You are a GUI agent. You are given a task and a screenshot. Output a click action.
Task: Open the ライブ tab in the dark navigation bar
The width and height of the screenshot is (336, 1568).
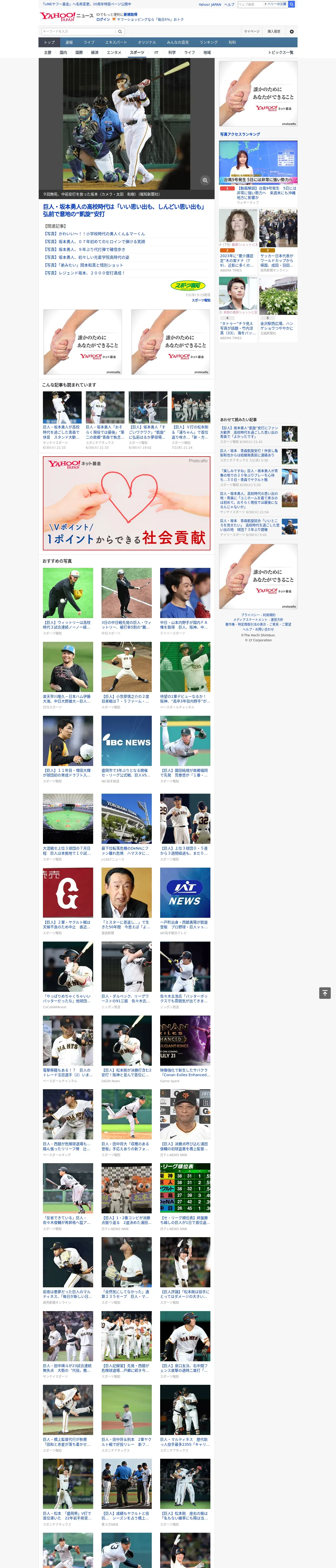pyautogui.click(x=89, y=43)
